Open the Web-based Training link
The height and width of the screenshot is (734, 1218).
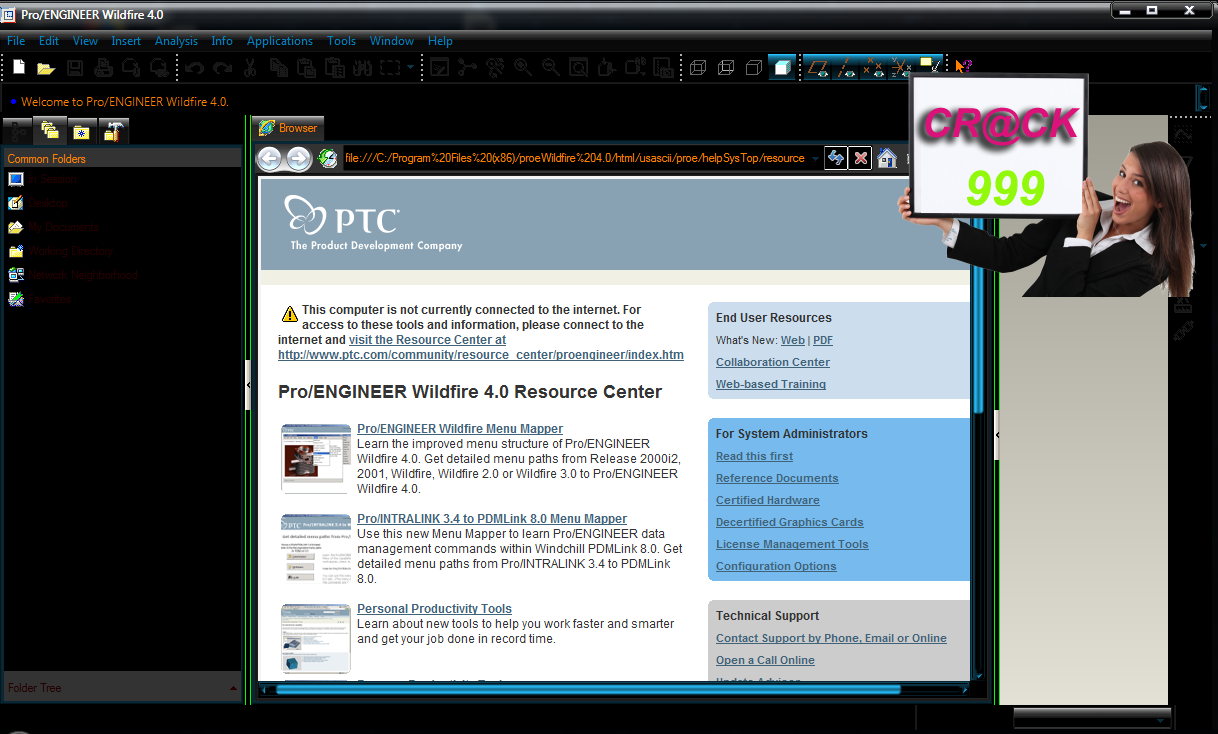click(x=771, y=384)
